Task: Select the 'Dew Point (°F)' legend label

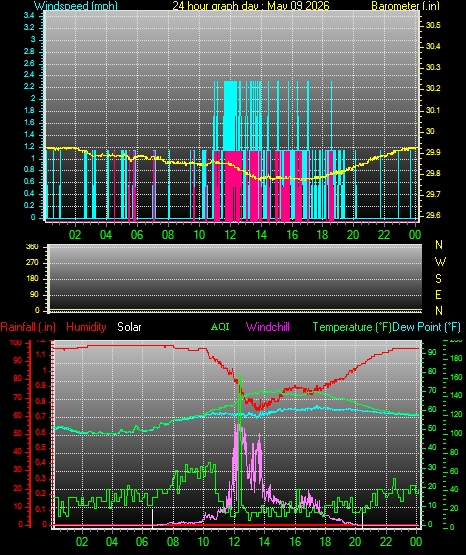Action: (x=426, y=327)
